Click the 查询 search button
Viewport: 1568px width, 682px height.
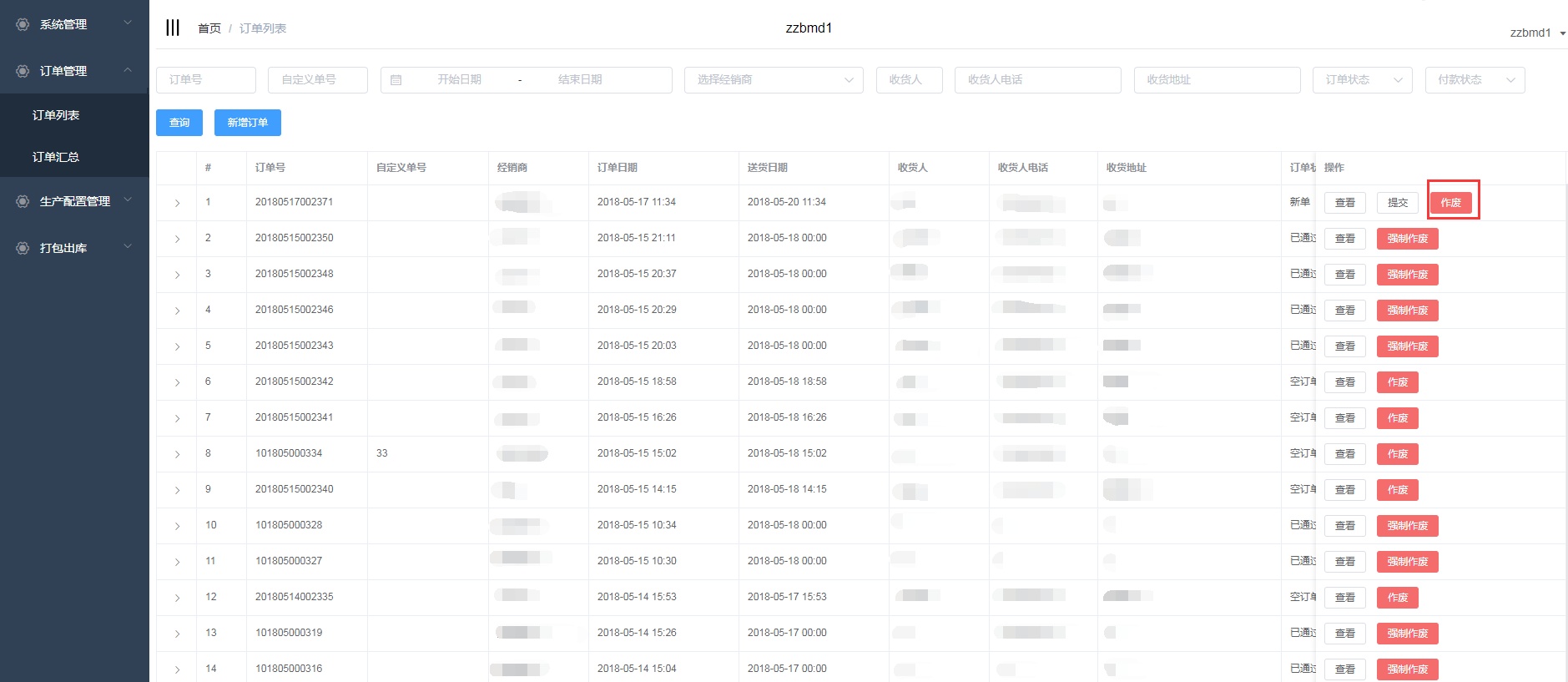(179, 123)
